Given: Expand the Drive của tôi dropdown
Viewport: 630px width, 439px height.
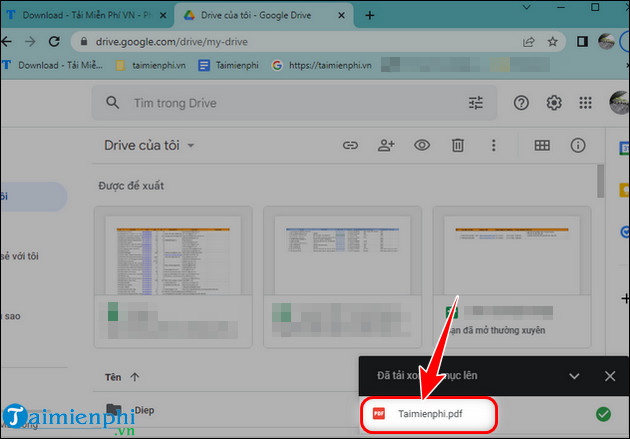Looking at the screenshot, I should pyautogui.click(x=191, y=145).
